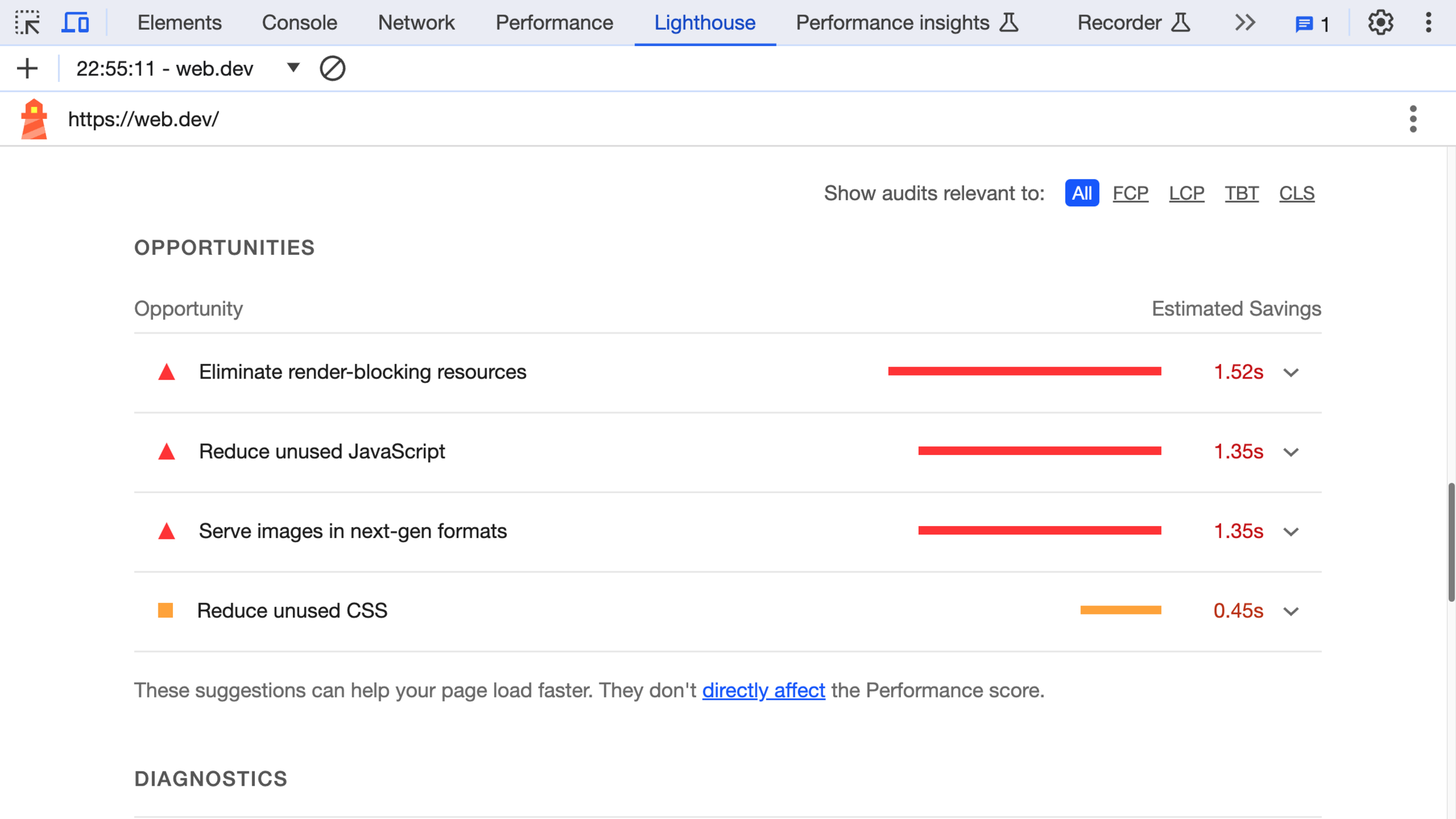Filter audits by CLS metric

click(x=1296, y=193)
